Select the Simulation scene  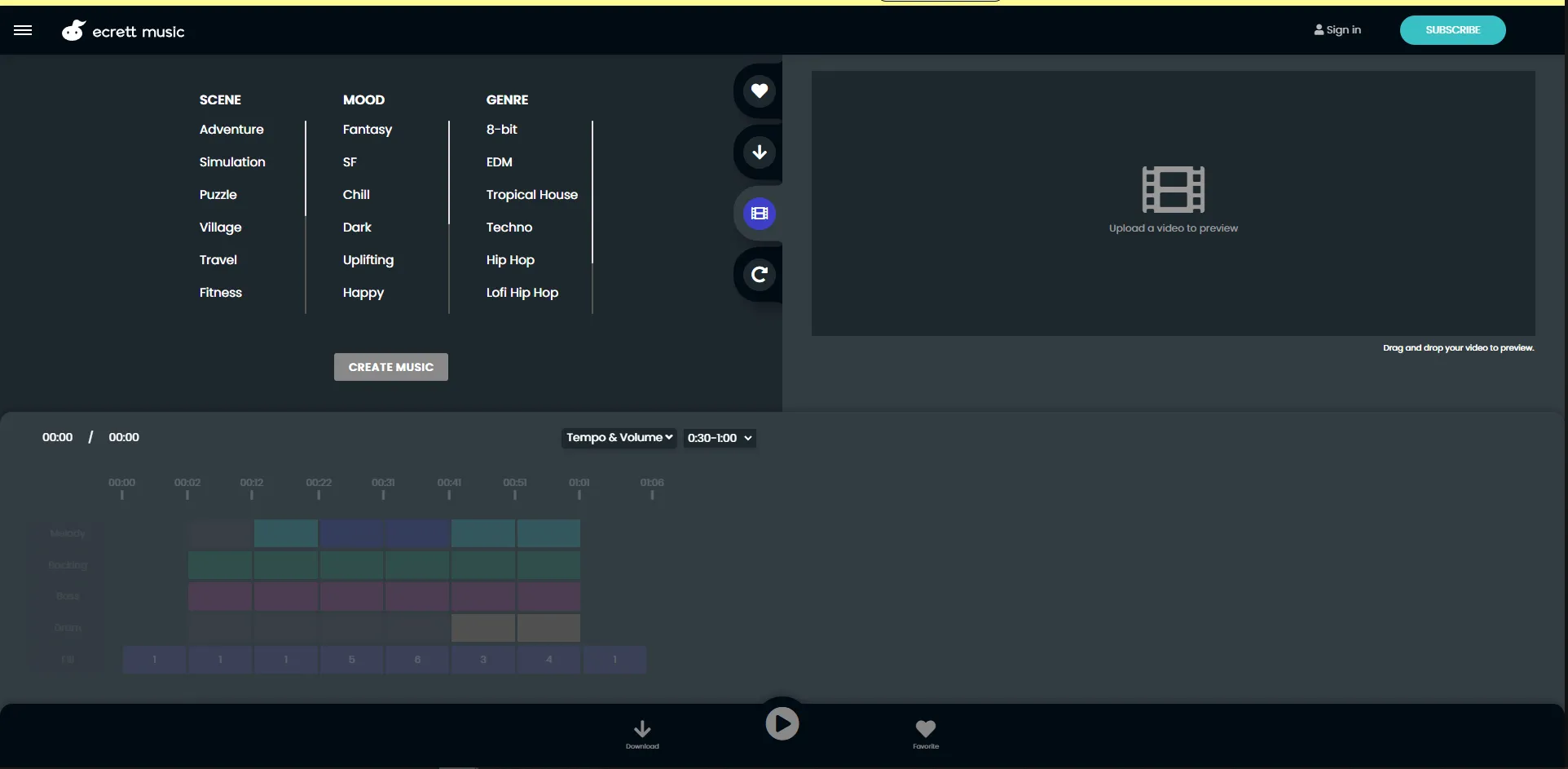point(232,162)
